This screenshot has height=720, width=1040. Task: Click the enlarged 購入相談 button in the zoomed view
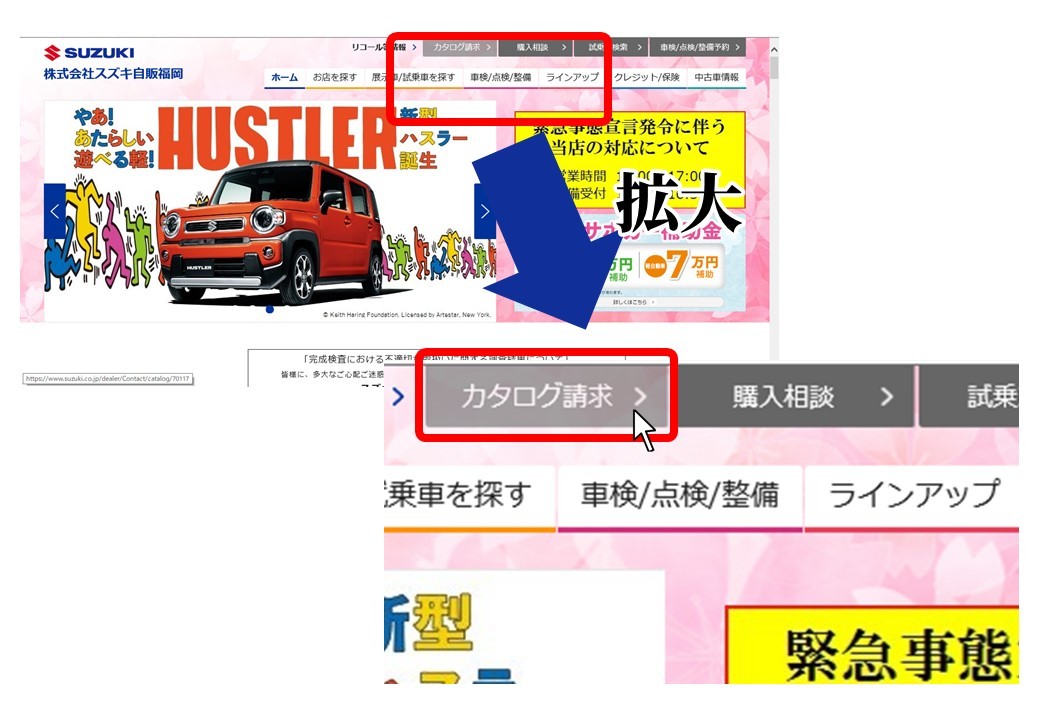click(x=796, y=396)
